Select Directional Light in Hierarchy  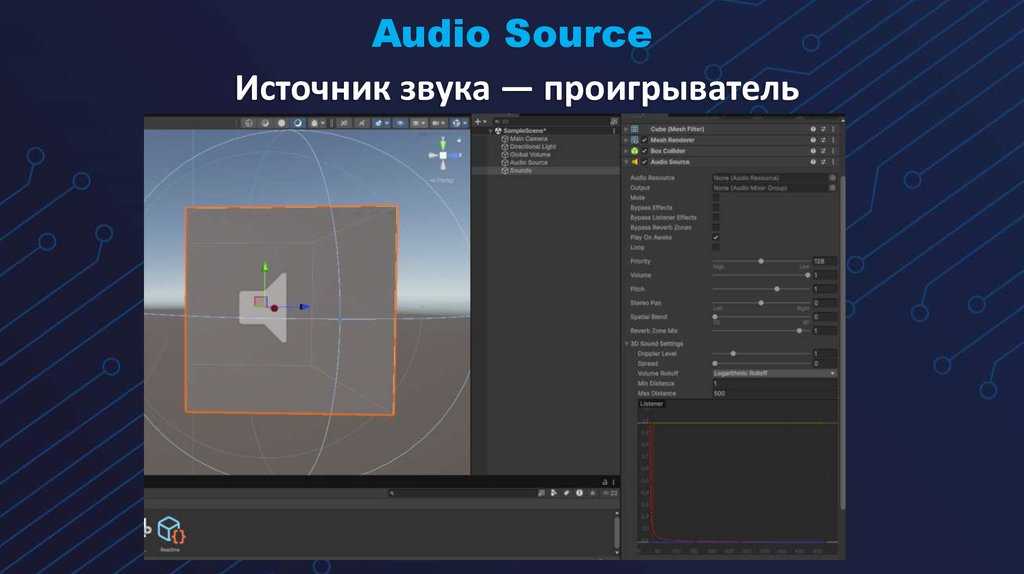tap(532, 146)
